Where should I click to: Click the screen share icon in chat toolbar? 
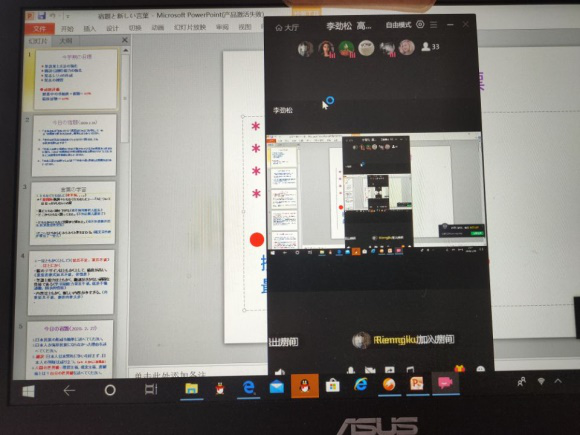390,369
